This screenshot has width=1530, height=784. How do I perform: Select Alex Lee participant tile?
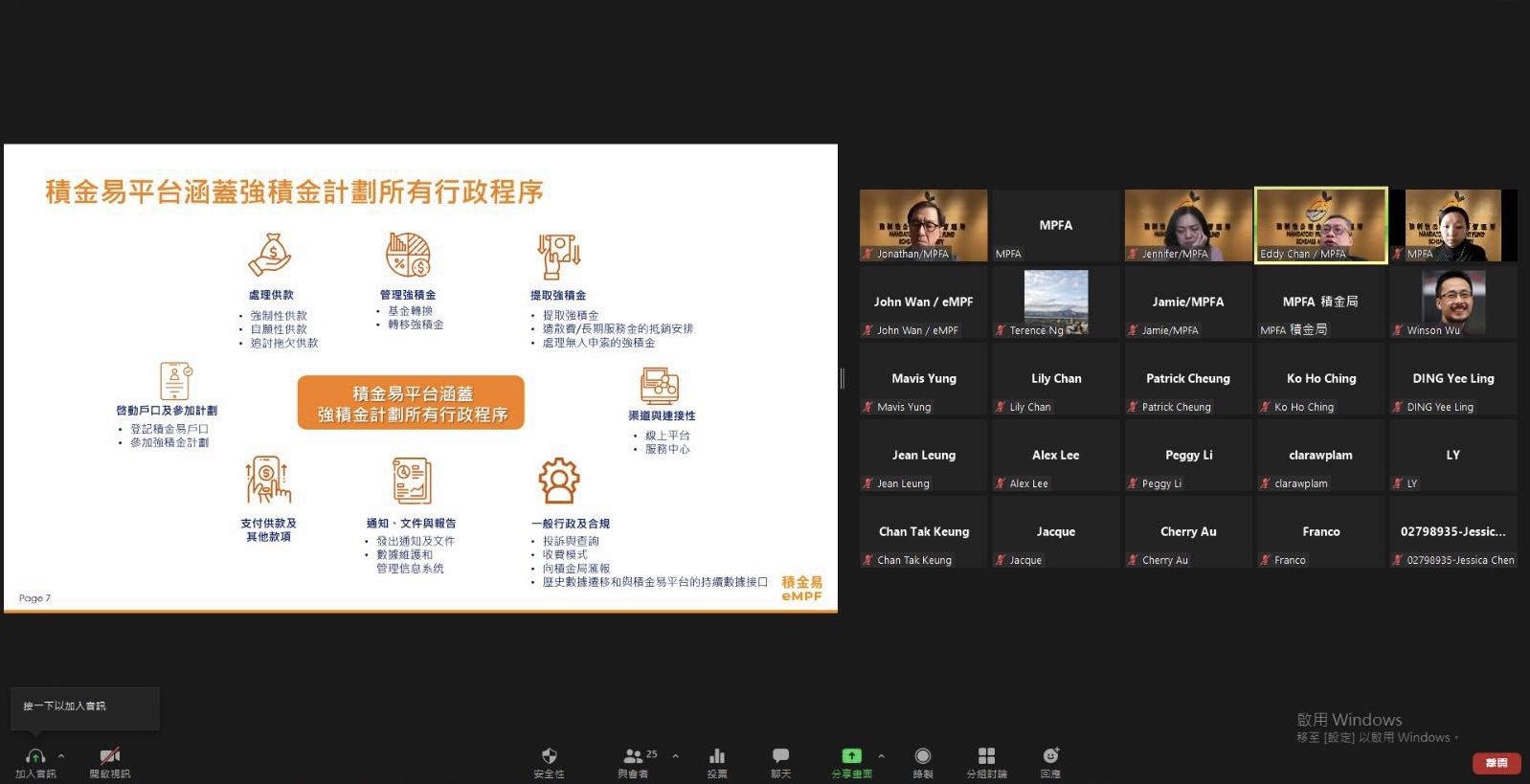[x=1056, y=455]
